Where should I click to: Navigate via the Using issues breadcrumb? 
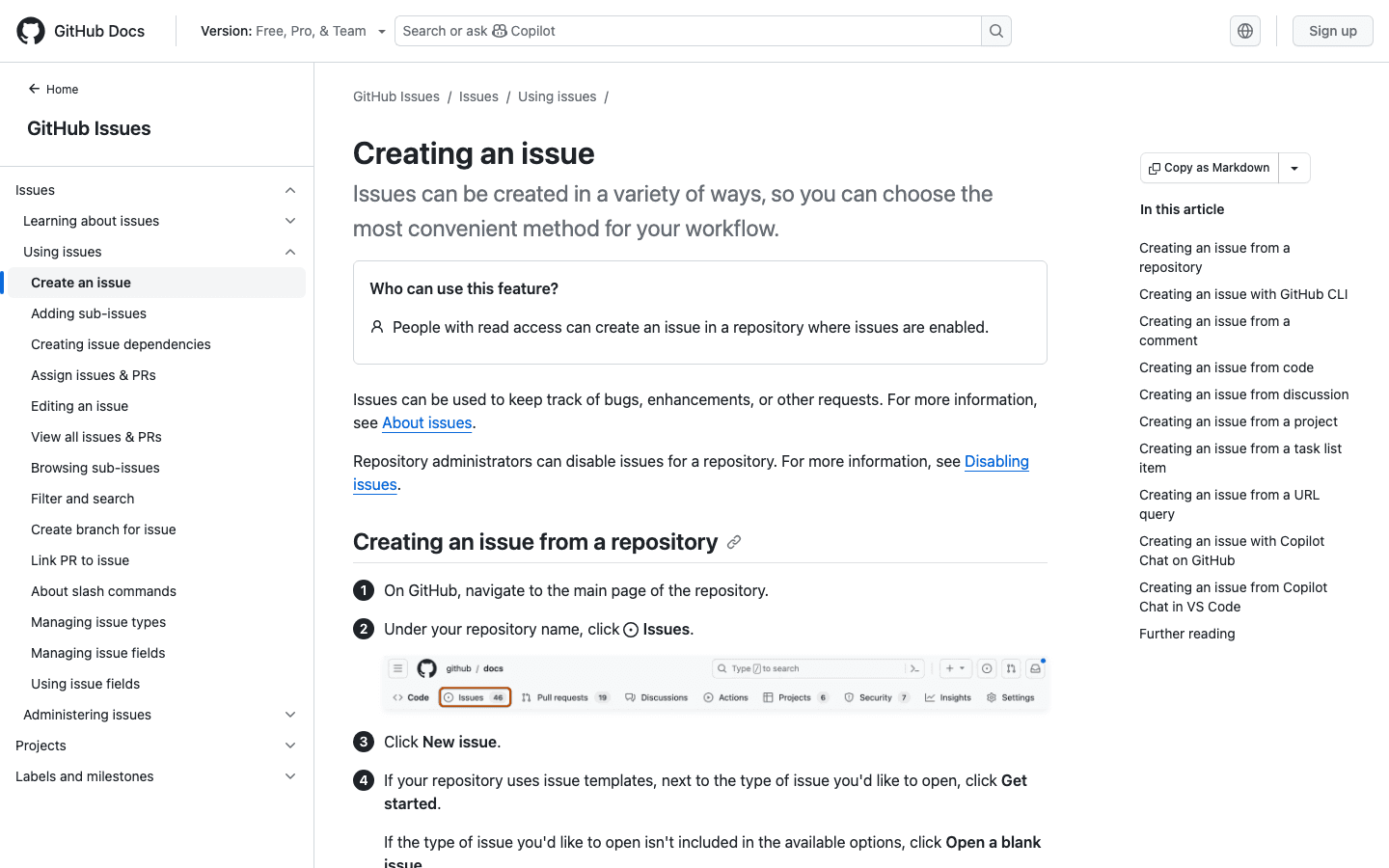(557, 95)
